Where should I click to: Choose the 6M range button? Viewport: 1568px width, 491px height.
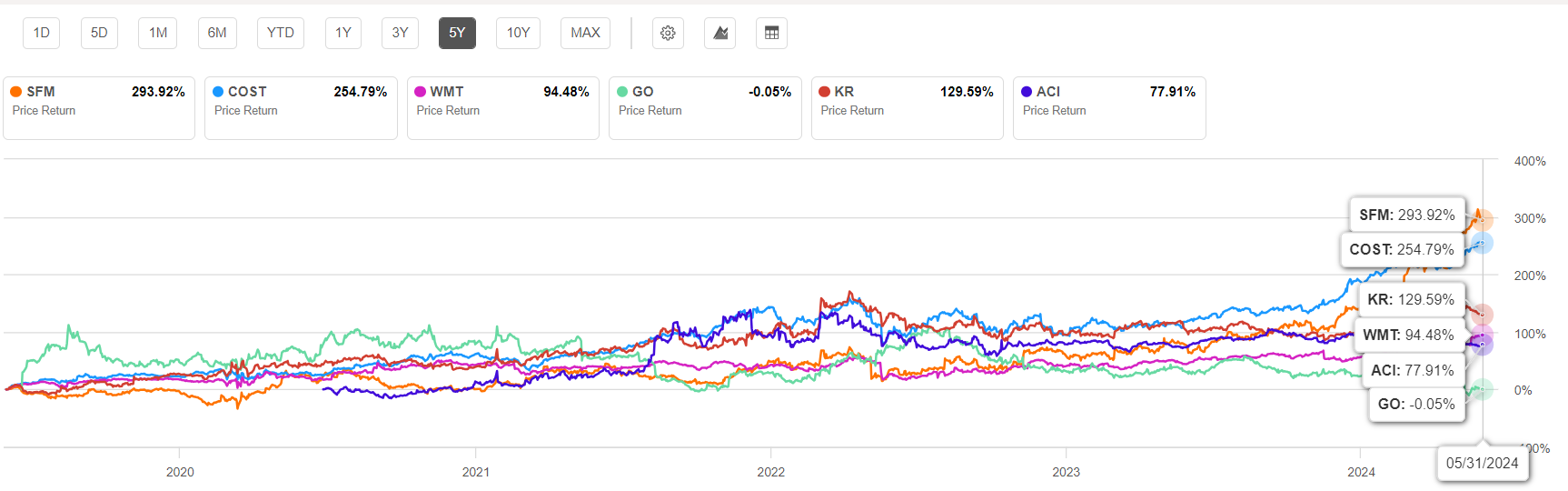tap(217, 34)
